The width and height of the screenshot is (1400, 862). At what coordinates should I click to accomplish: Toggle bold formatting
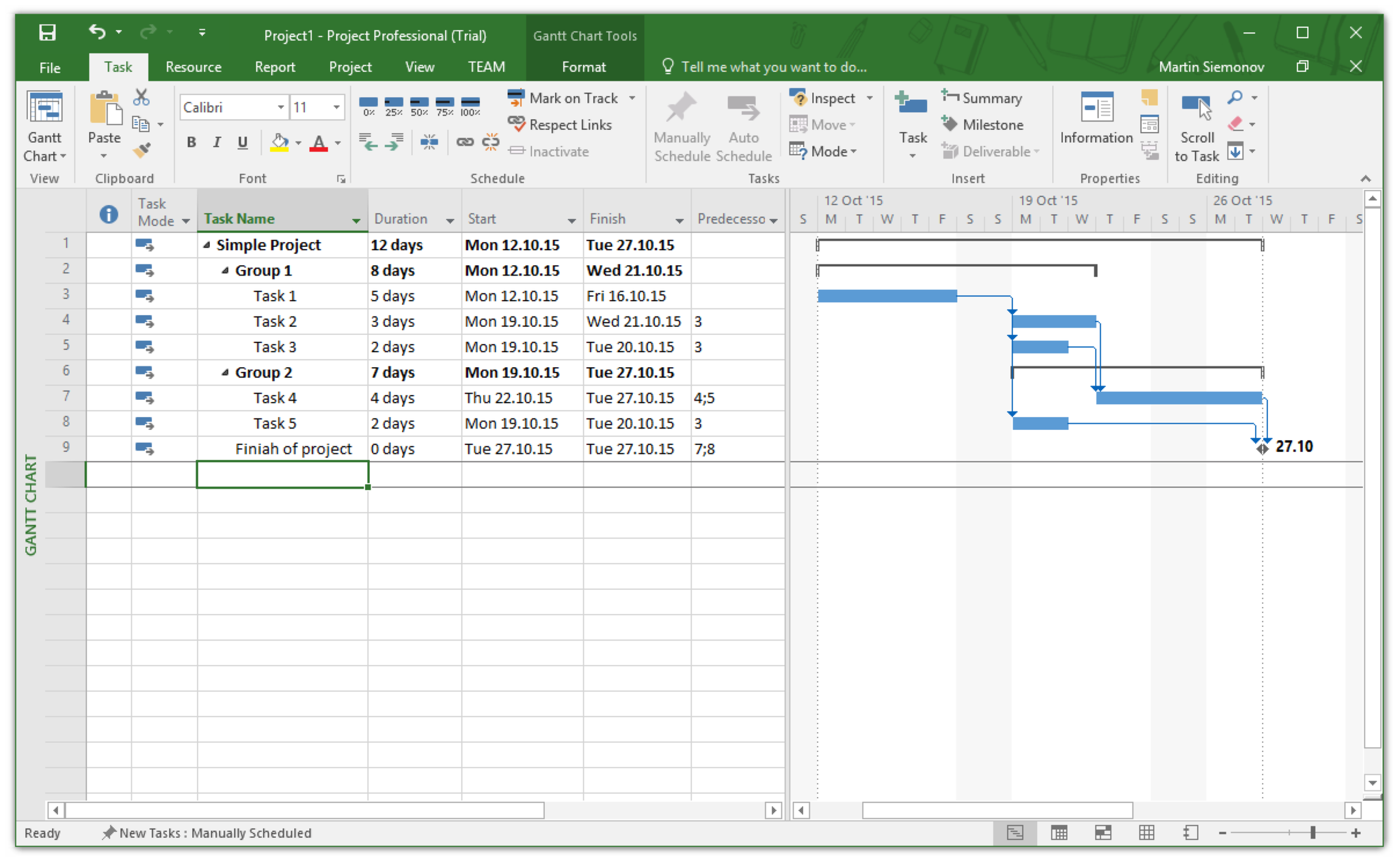(x=191, y=142)
